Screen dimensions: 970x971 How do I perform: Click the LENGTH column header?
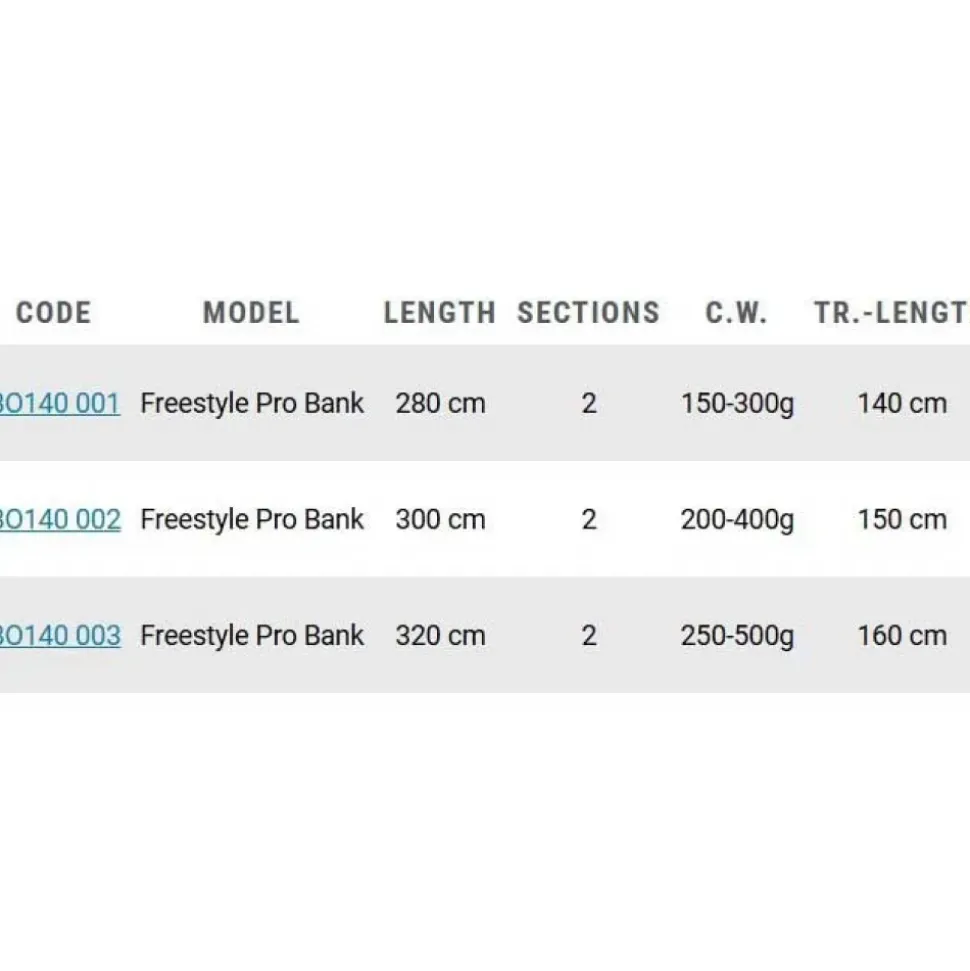(440, 313)
